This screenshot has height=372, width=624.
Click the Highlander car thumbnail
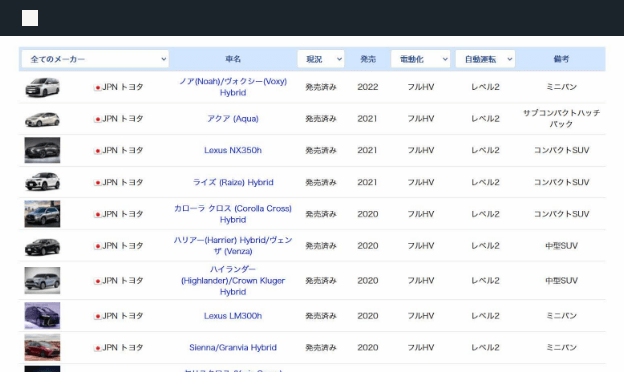(x=42, y=280)
